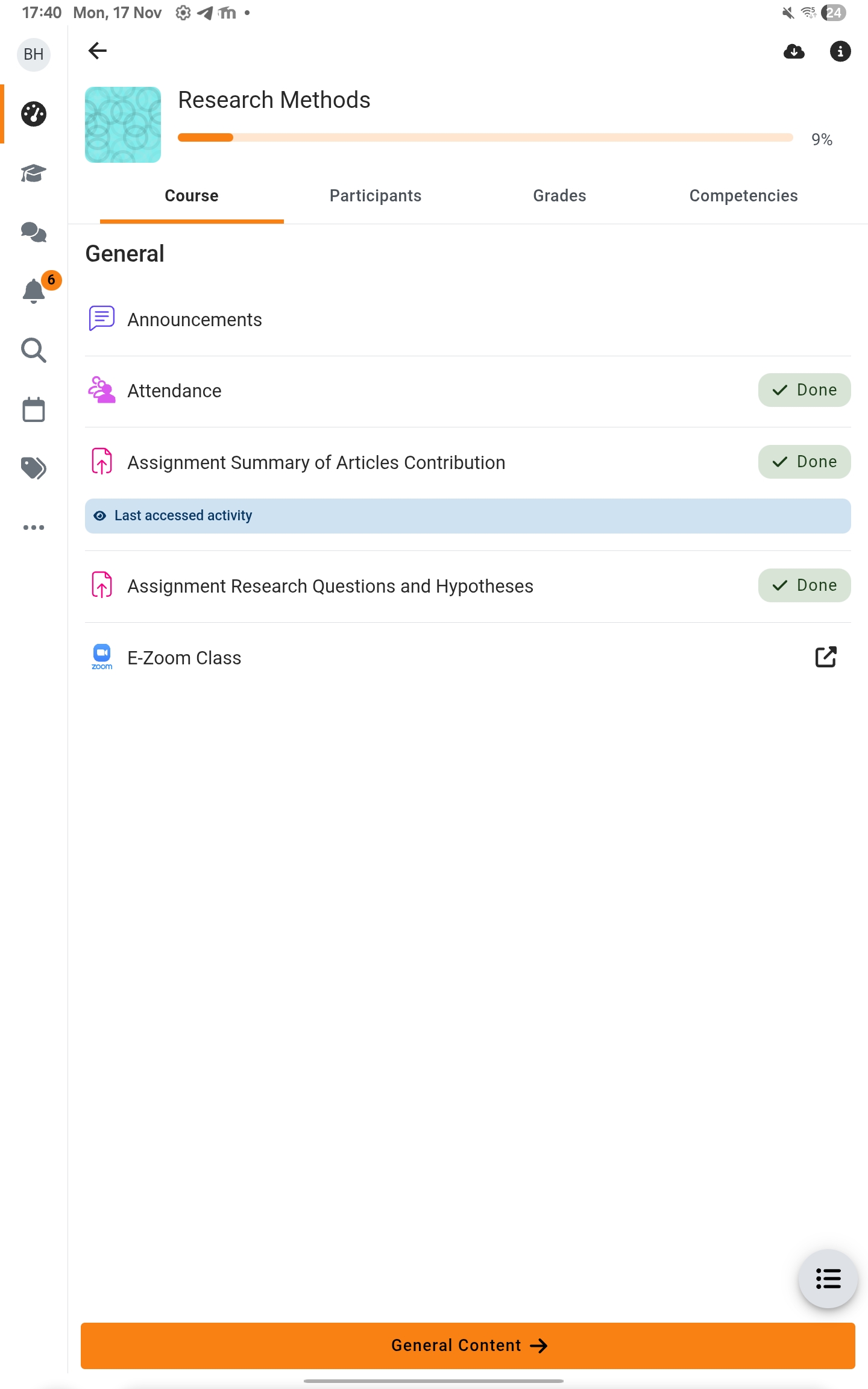Open course info icon
Viewport: 868px width, 1389px height.
(840, 52)
